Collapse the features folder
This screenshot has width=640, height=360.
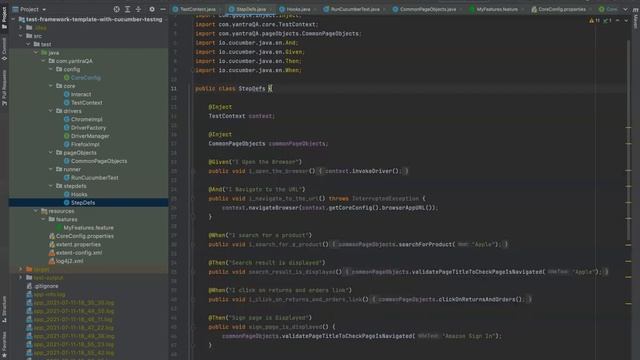43,219
